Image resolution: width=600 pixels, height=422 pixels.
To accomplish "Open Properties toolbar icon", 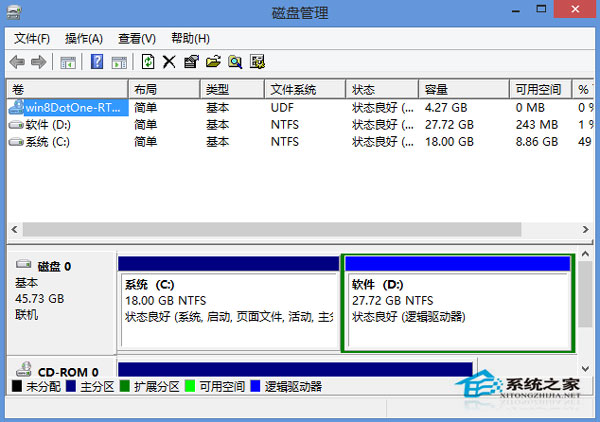I will point(191,62).
